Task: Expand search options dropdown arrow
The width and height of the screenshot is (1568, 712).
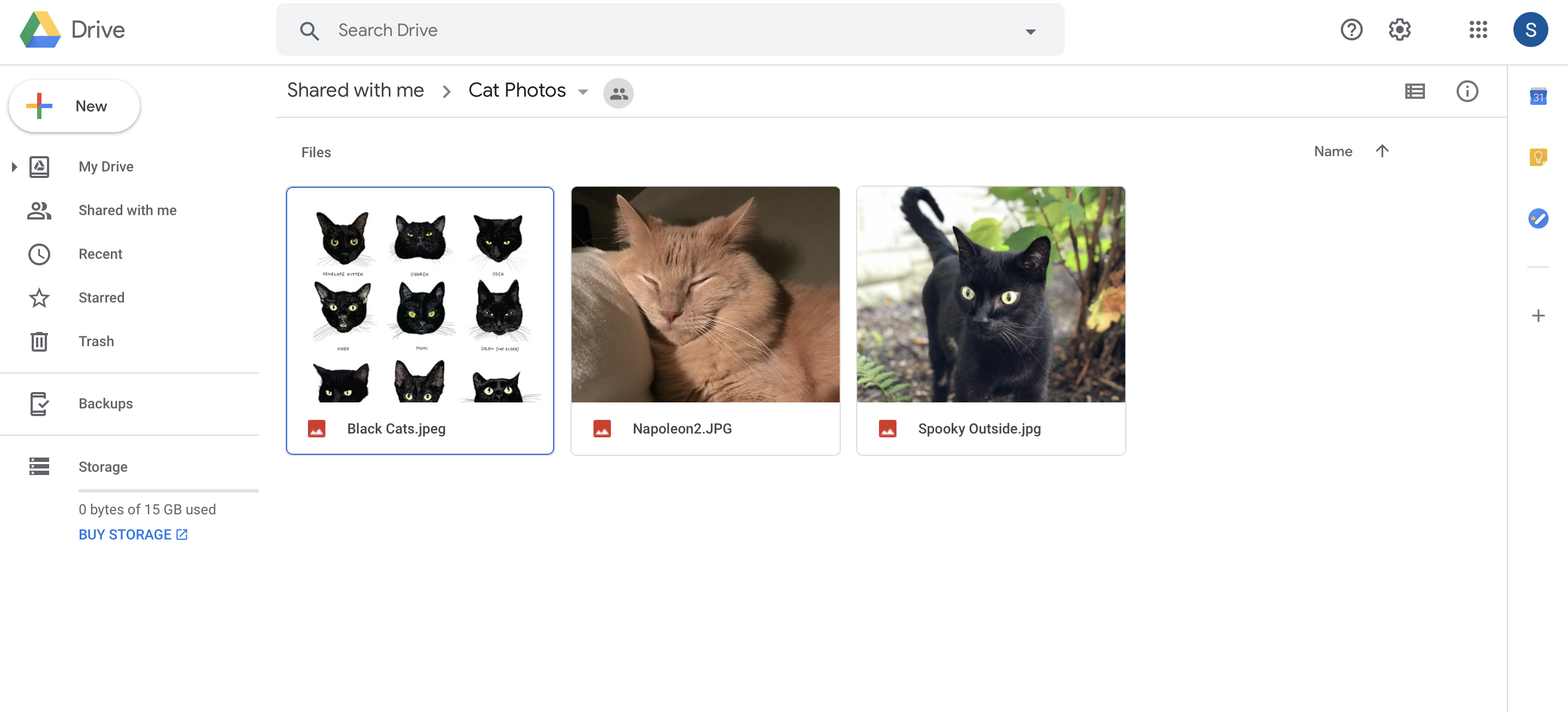Action: 1030,31
